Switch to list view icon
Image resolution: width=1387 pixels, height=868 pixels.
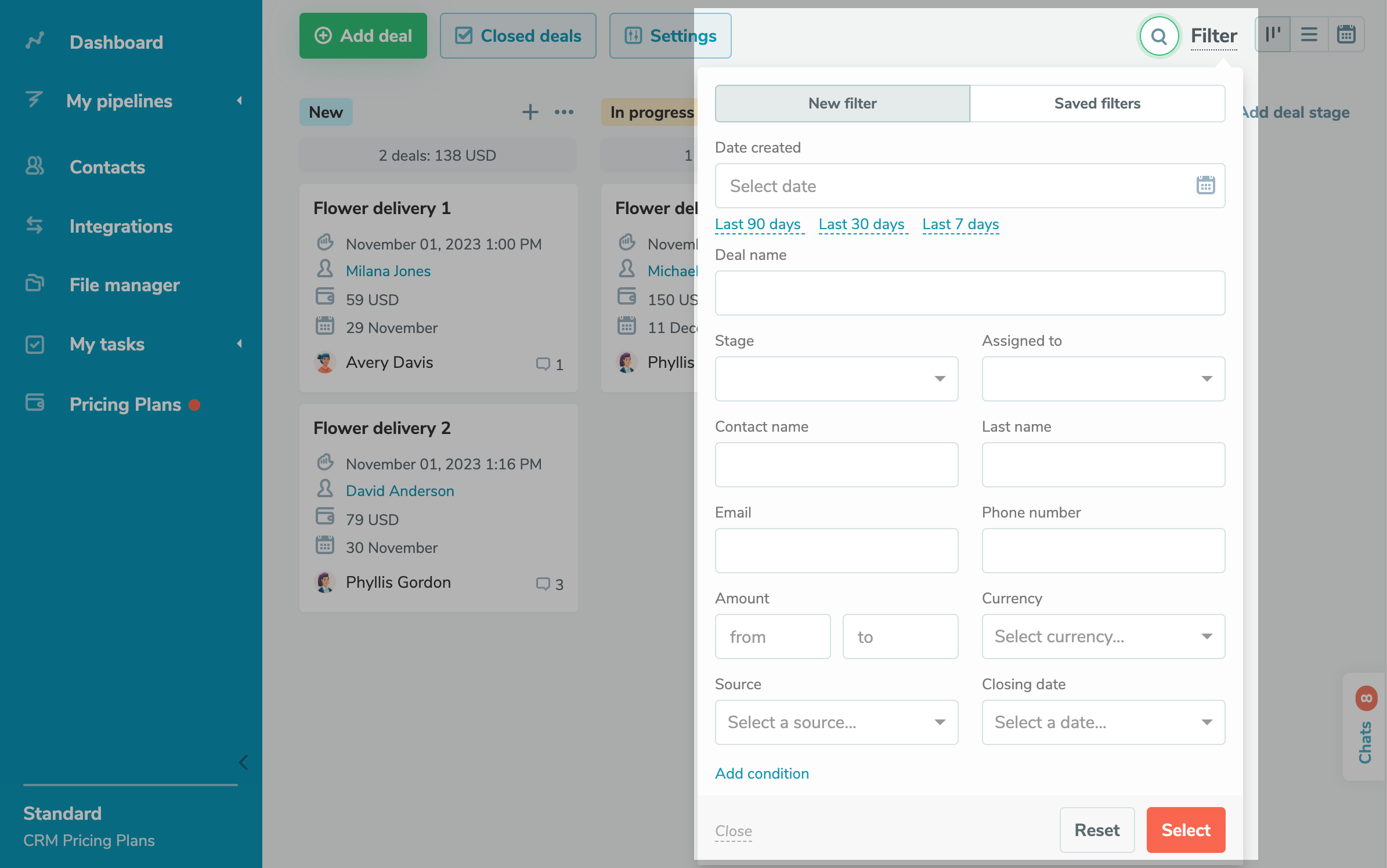point(1309,35)
